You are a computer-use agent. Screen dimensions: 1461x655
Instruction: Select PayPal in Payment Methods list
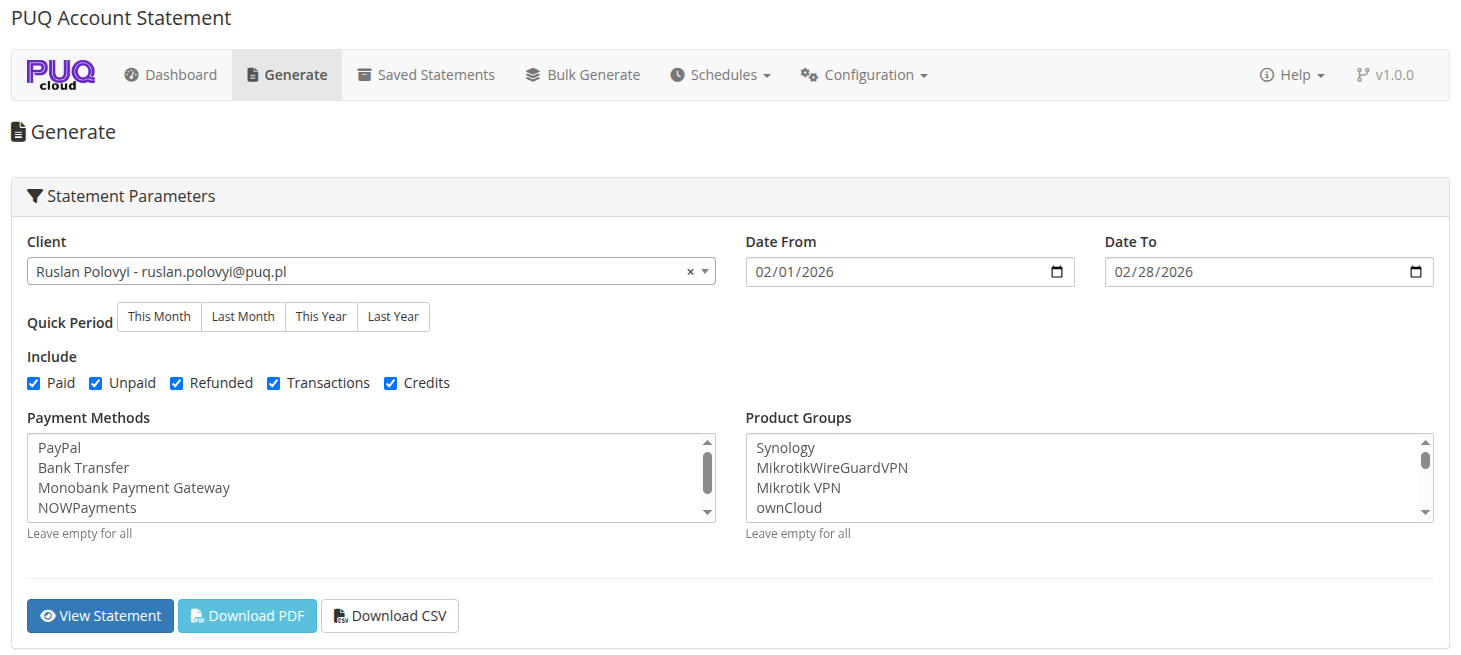59,447
